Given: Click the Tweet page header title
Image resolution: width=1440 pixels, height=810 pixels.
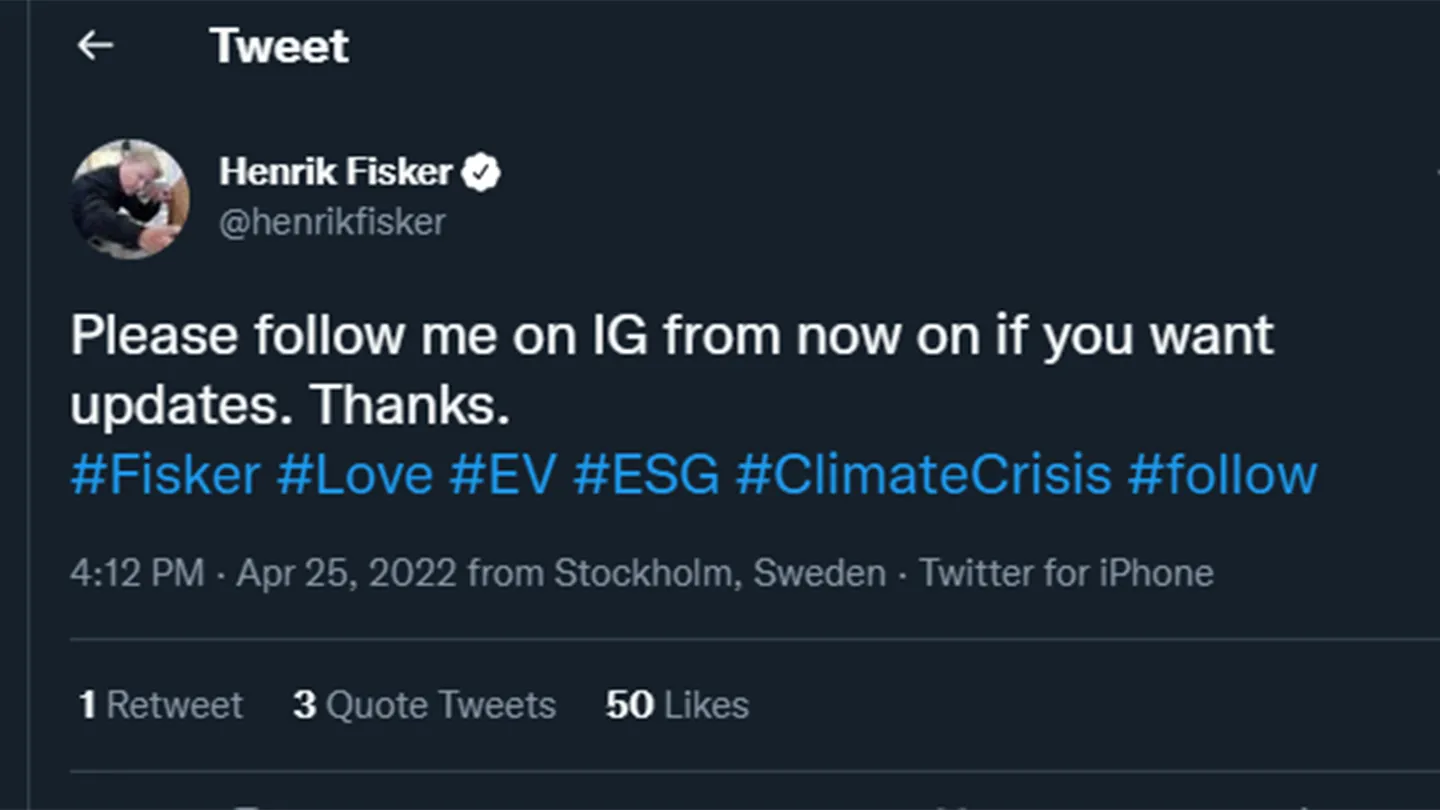Looking at the screenshot, I should 279,46.
